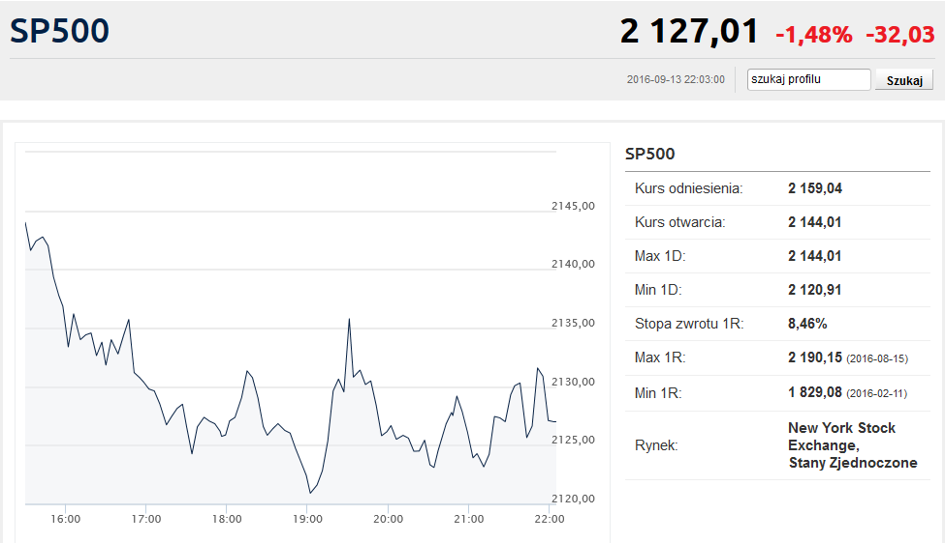The width and height of the screenshot is (945, 543).
Task: Click the 17:00 time axis label
Action: point(146,519)
